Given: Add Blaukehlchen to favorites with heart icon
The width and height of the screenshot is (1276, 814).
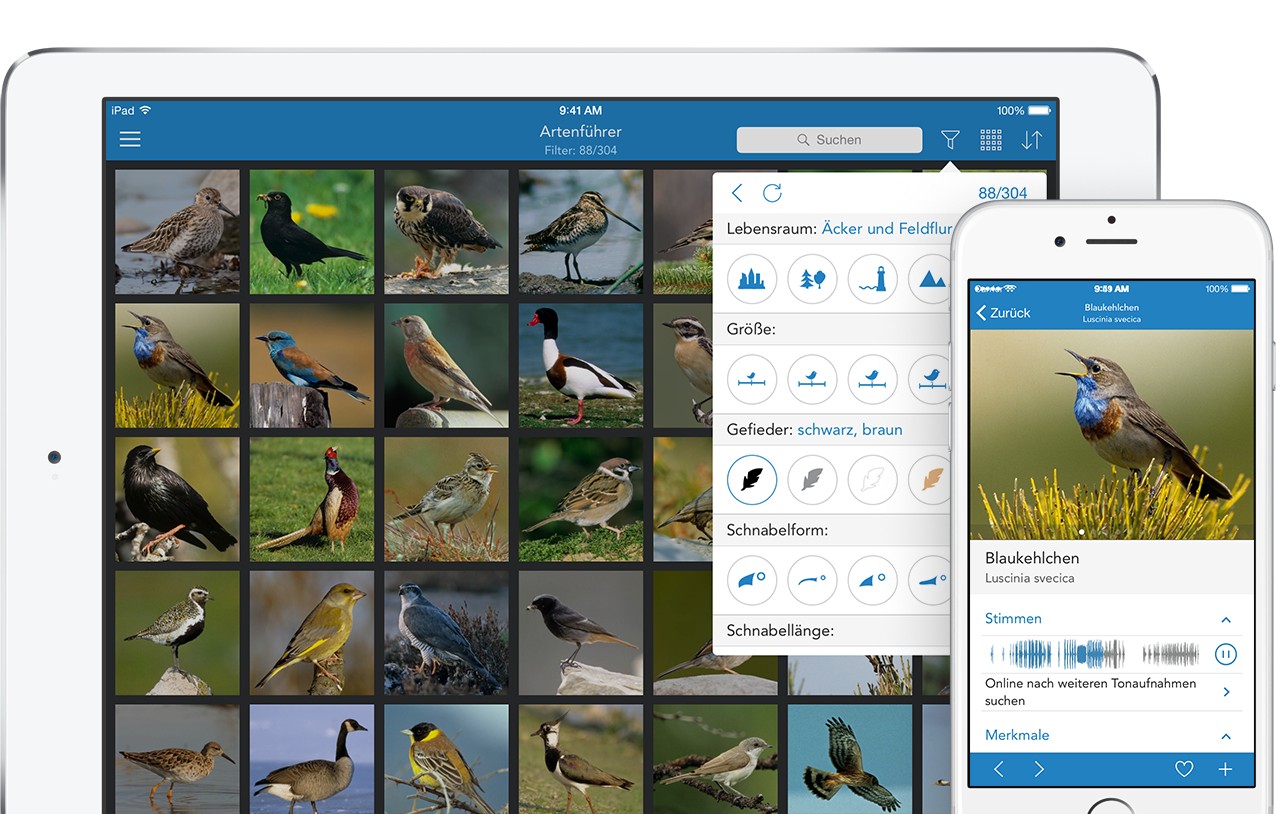Looking at the screenshot, I should tap(1184, 769).
